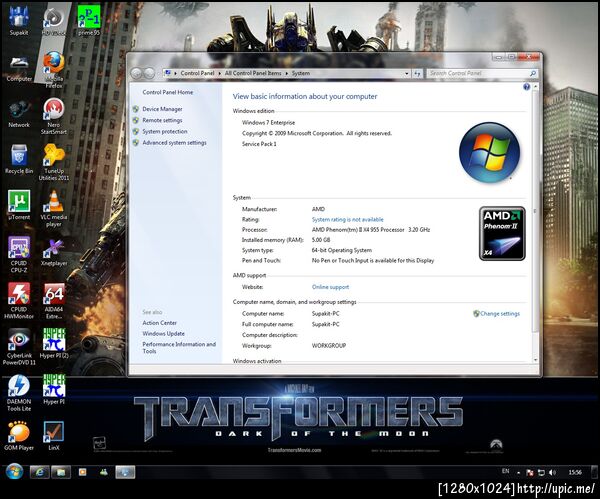Open Remote settings link
600x499 pixels.
pyautogui.click(x=162, y=120)
